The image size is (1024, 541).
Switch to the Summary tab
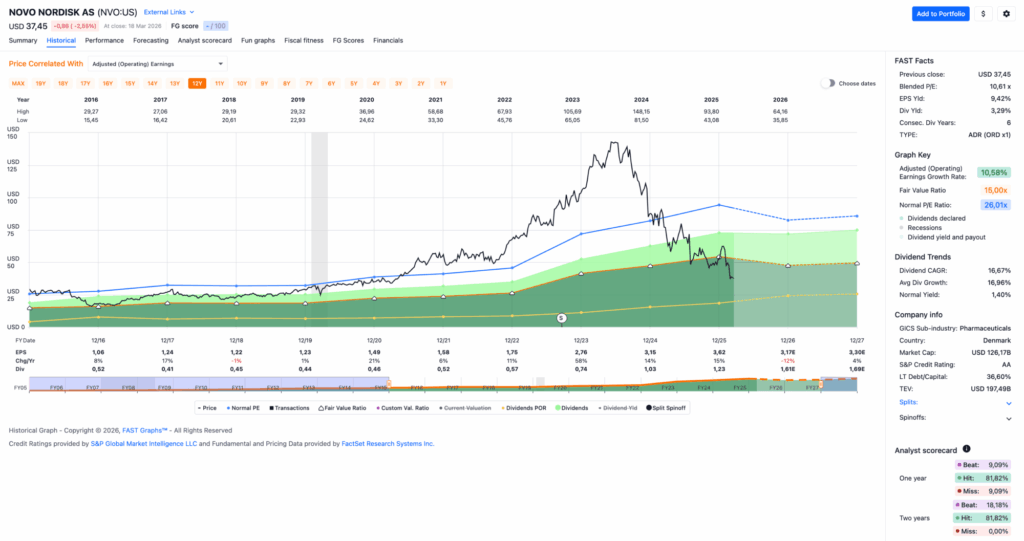coord(23,41)
